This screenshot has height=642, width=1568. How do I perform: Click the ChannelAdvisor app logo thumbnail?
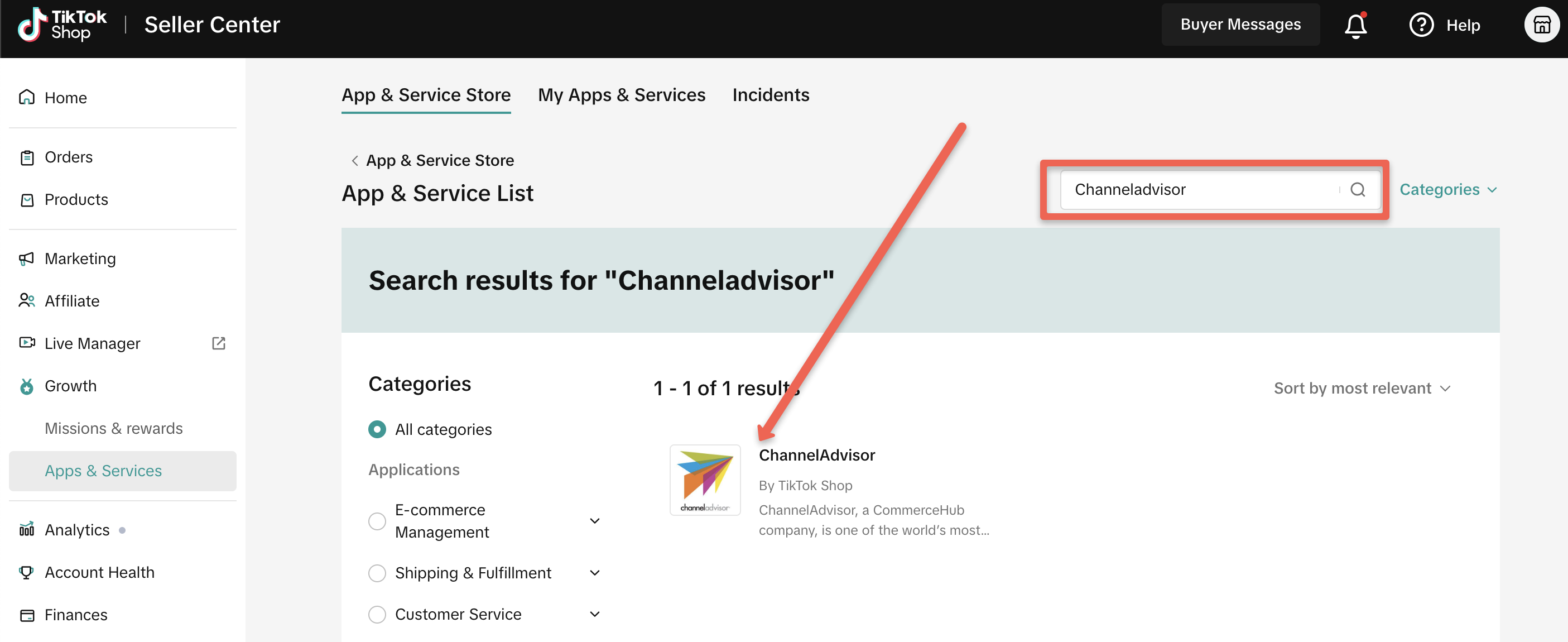point(704,480)
